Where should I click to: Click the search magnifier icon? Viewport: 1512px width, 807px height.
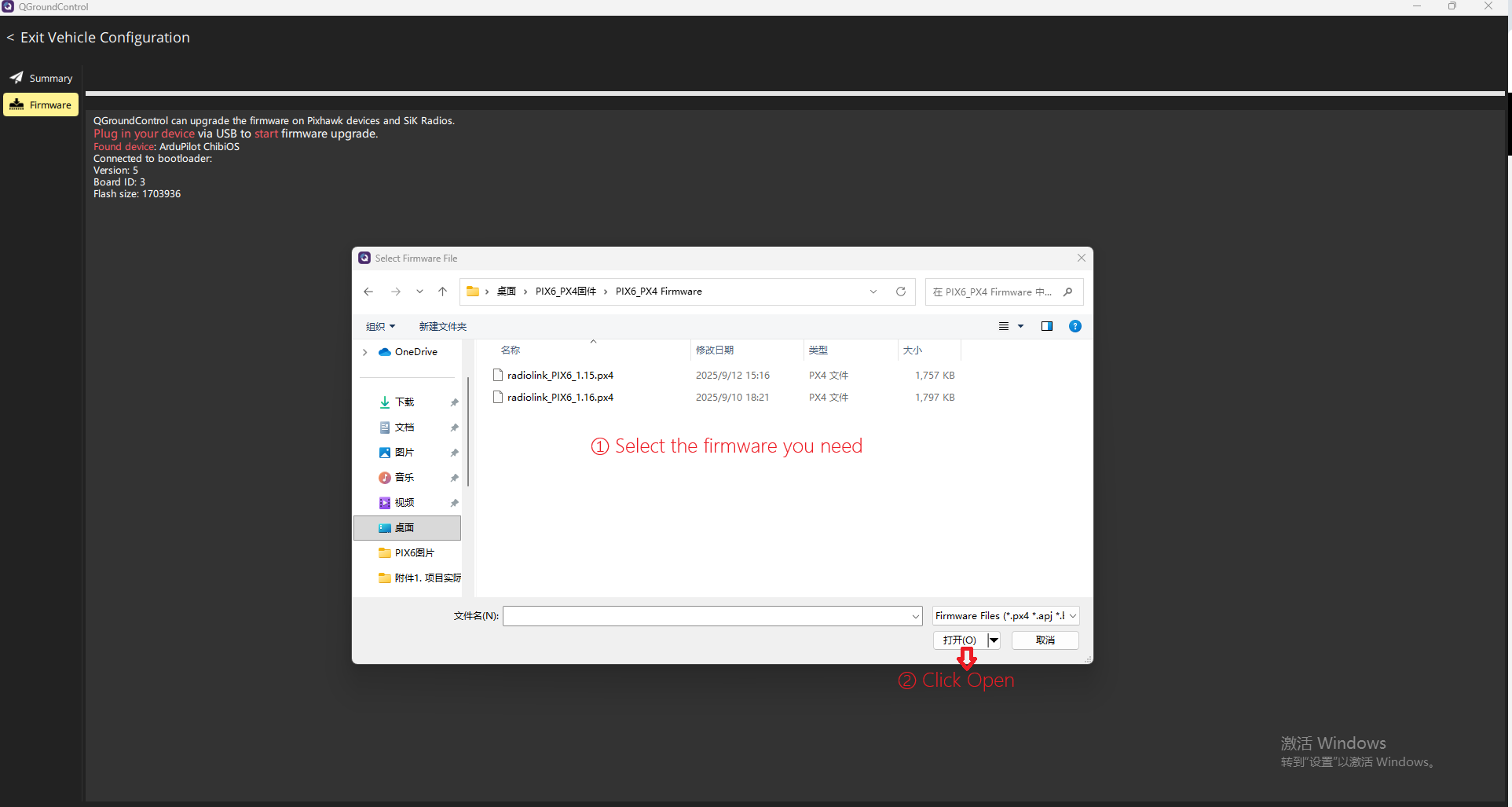(x=1067, y=292)
